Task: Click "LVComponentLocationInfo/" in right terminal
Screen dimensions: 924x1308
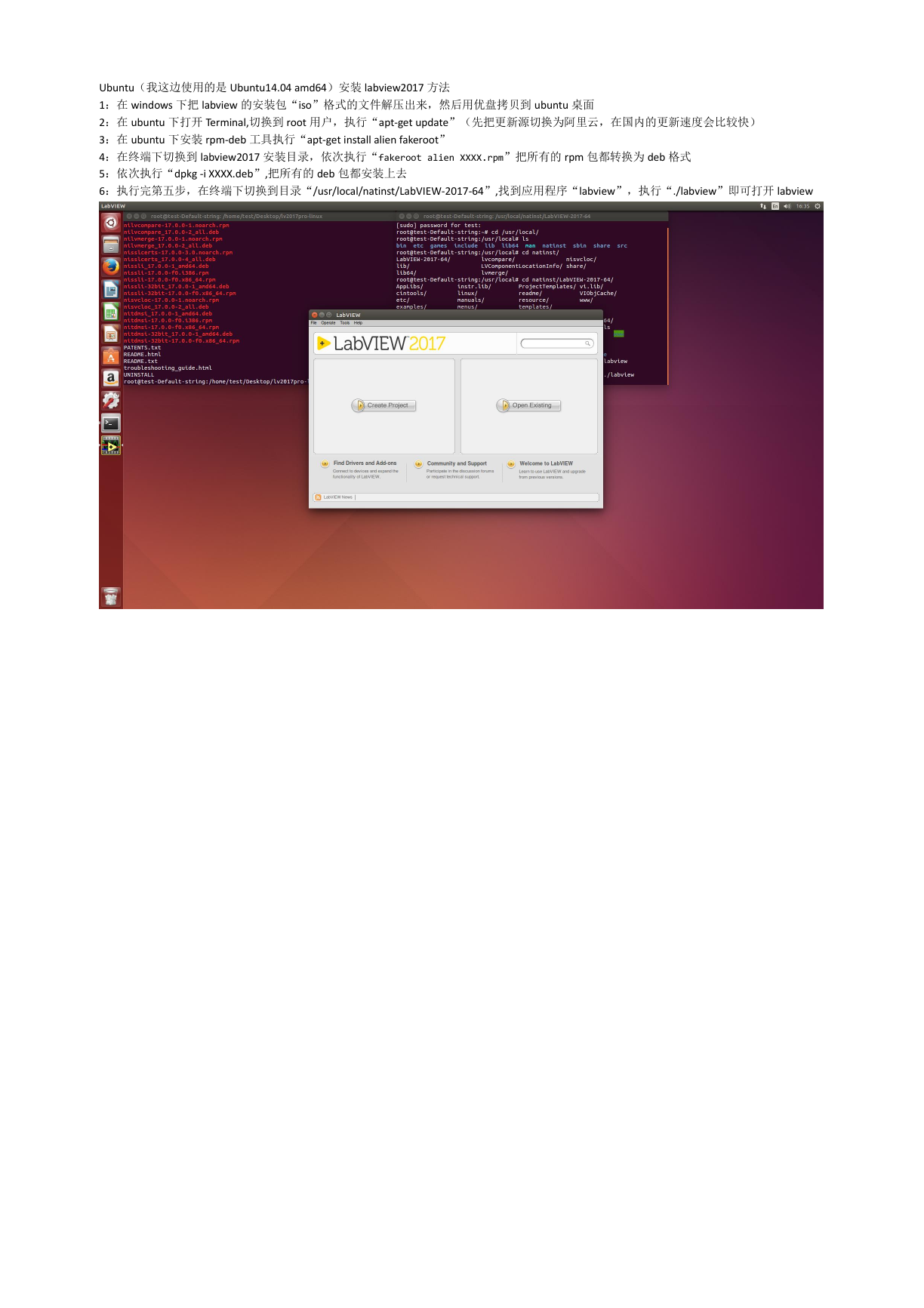Action: coord(522,266)
